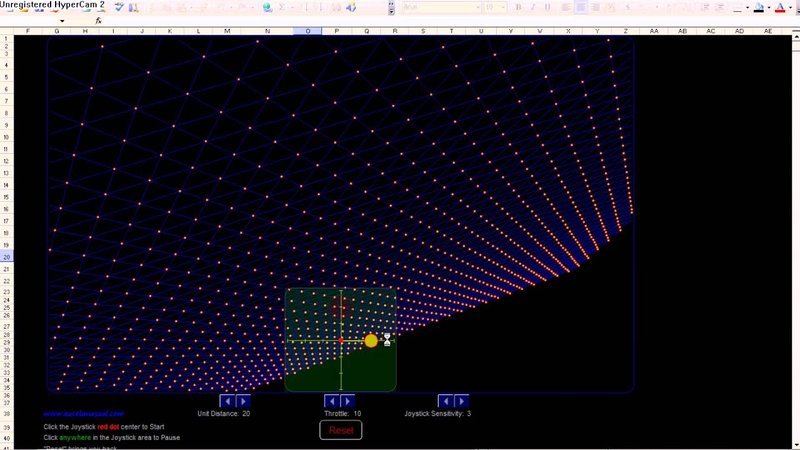Select row 38 header
This screenshot has height=450, width=800.
tap(6, 414)
